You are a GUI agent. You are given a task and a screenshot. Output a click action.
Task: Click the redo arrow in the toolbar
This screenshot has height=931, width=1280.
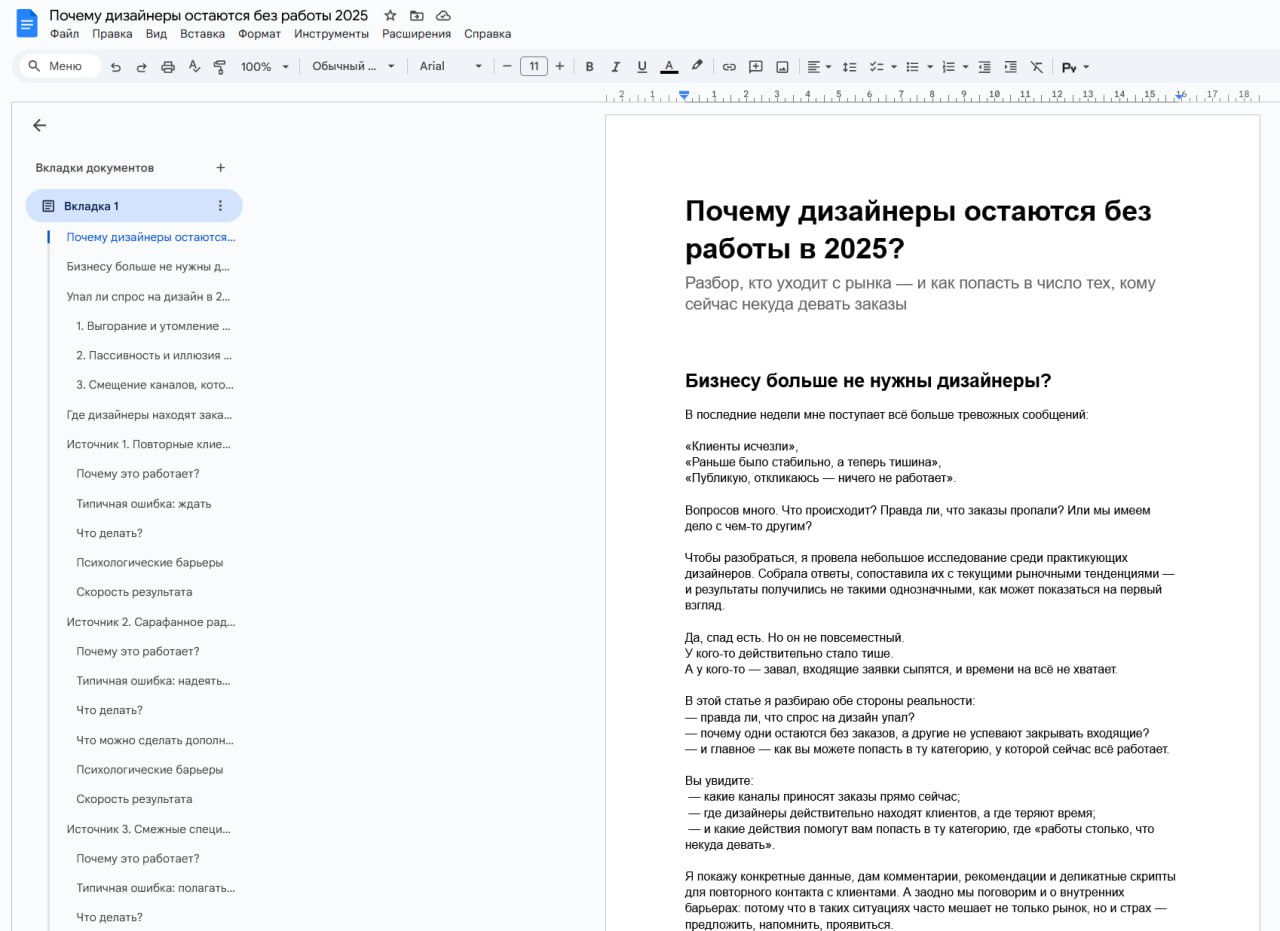coord(142,67)
